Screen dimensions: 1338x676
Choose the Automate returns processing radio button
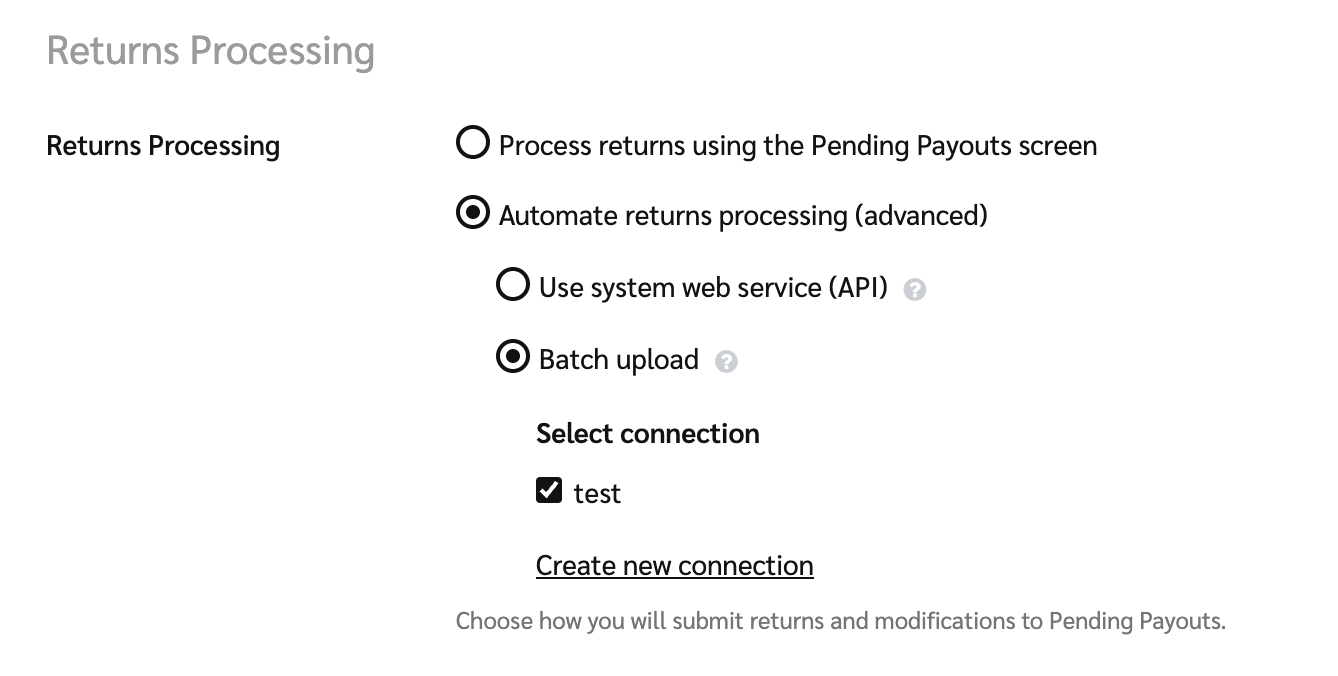coord(473,213)
